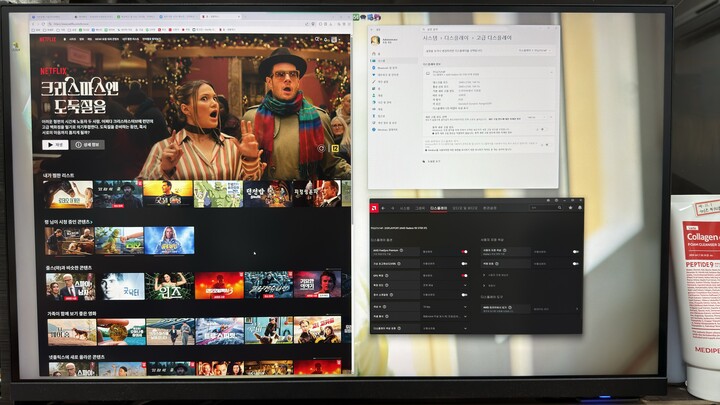Screen dimensions: 720x405
Task: Open the 굿닥터 thumbnail on Netflix
Action: click(x=121, y=286)
